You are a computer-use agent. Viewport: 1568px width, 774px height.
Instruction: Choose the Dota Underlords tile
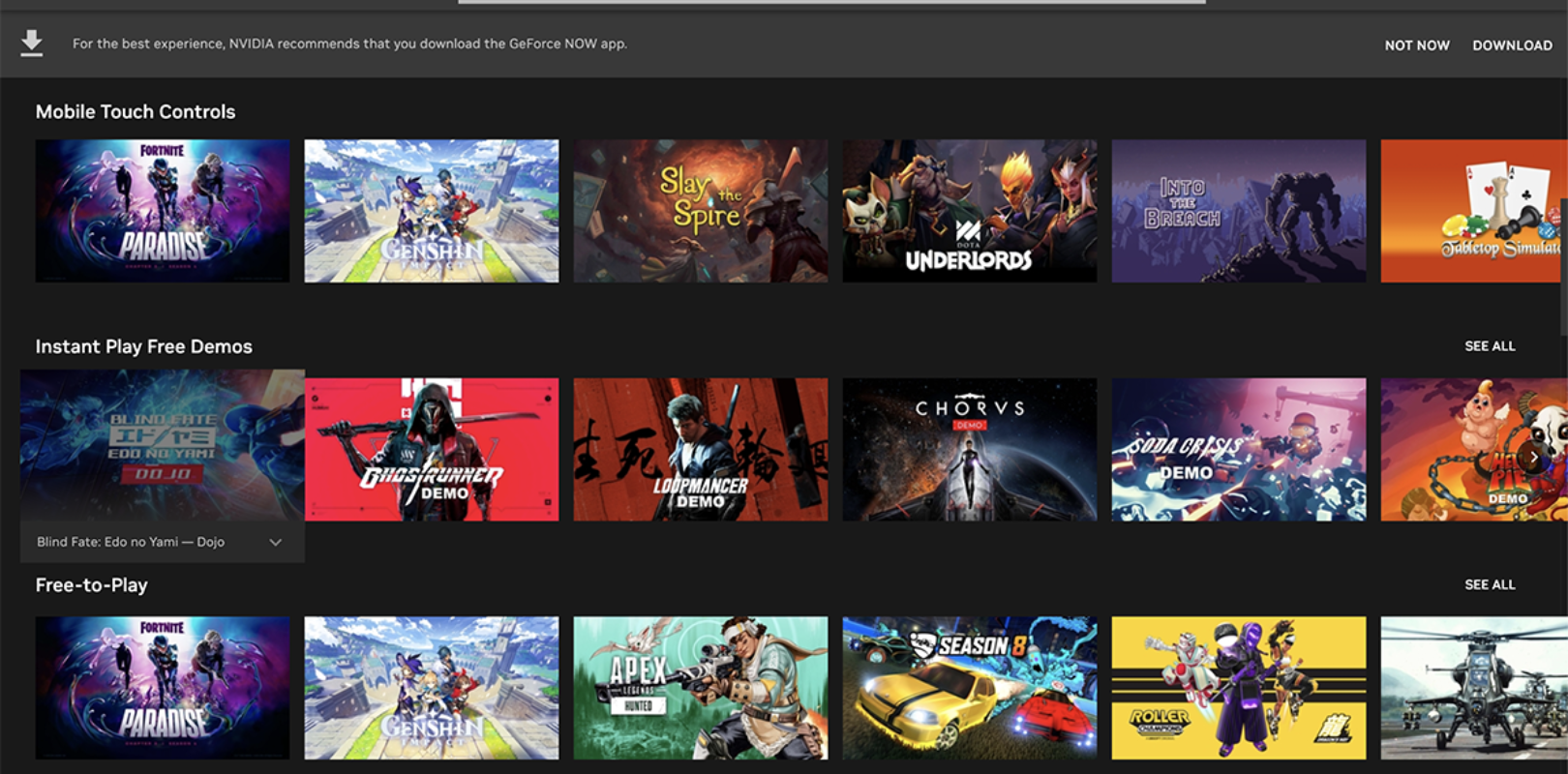[970, 211]
